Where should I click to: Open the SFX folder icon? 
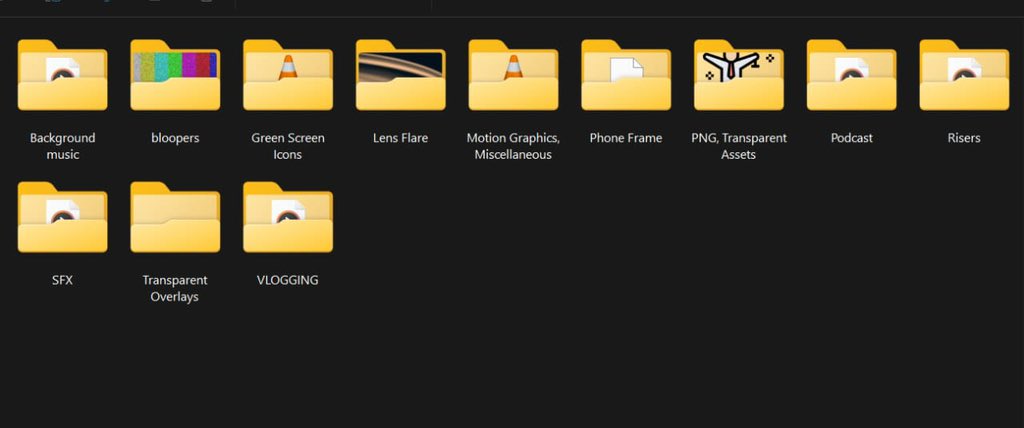[x=63, y=218]
